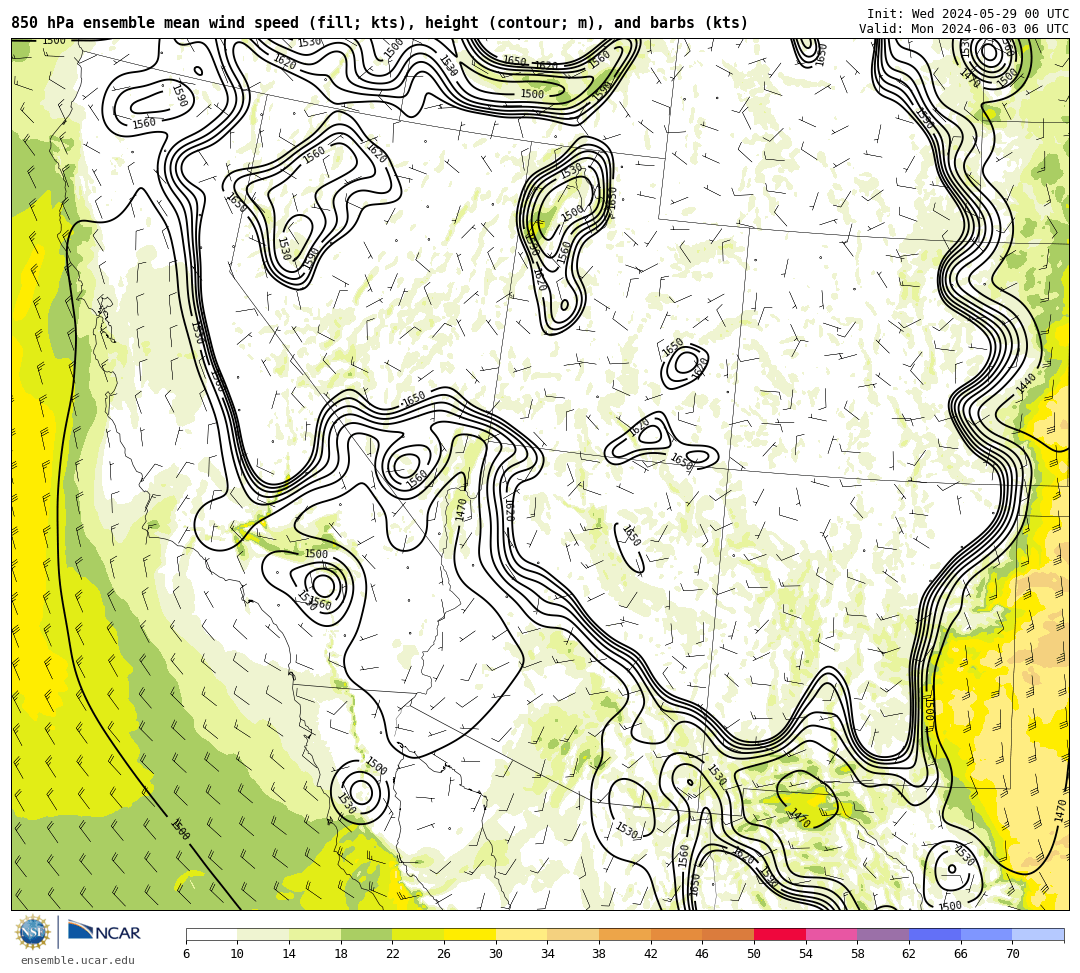Image resolution: width=1080 pixels, height=973 pixels.
Task: Pick the green 18–22 kts colorbar swatch
Action: [366, 934]
